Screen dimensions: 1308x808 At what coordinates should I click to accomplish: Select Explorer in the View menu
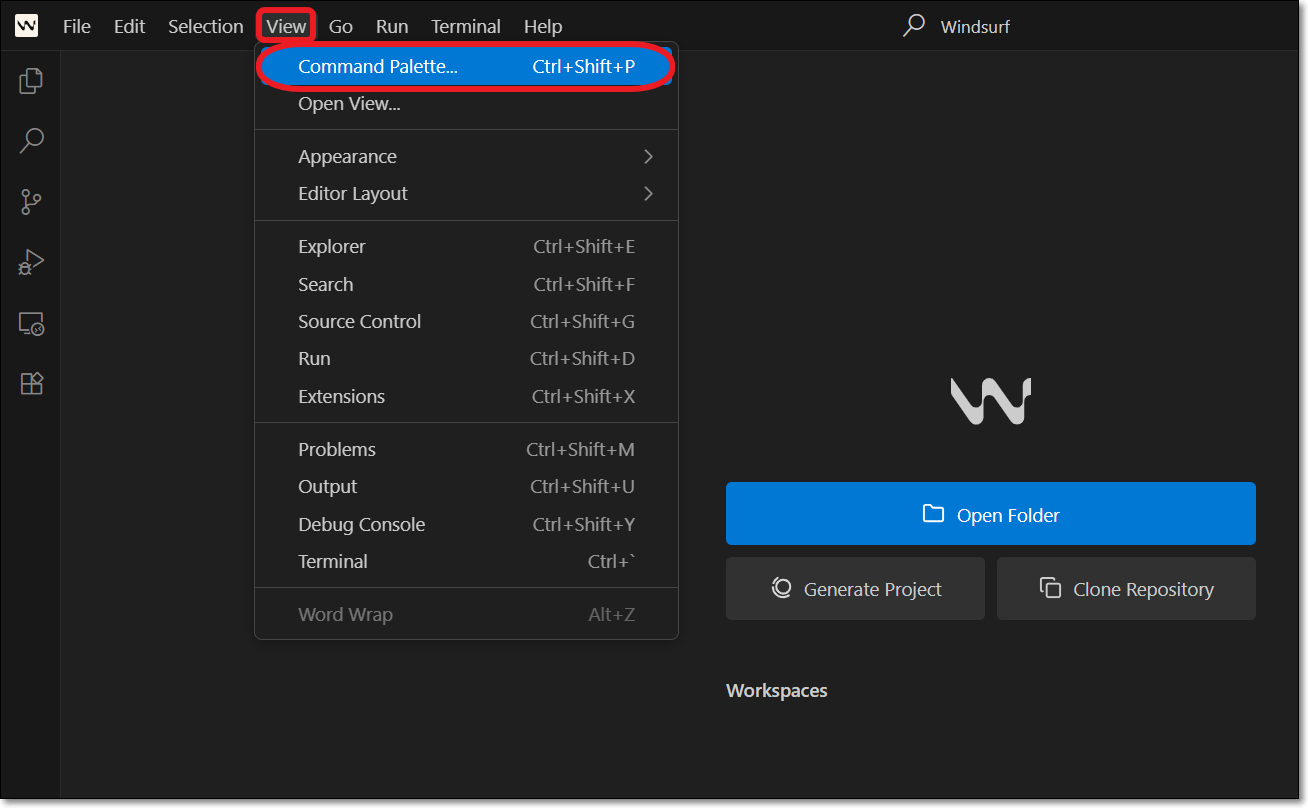pyautogui.click(x=466, y=247)
